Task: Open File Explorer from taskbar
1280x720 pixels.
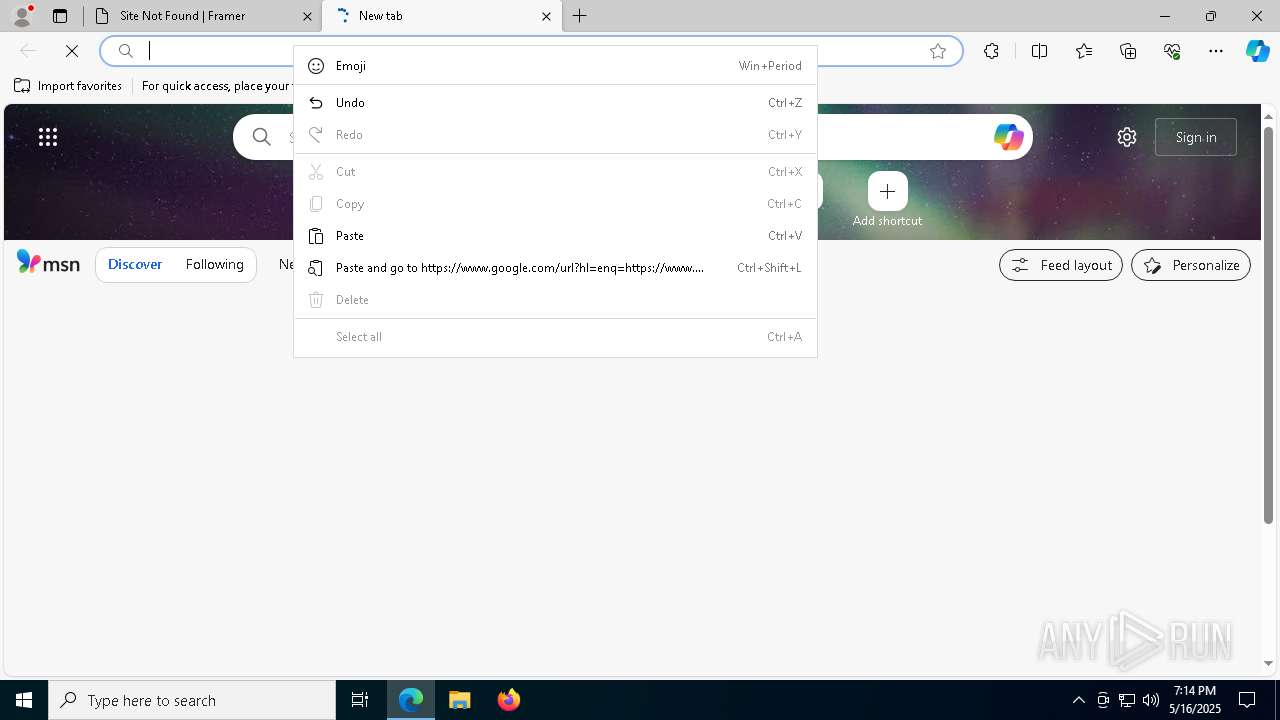Action: (x=460, y=700)
